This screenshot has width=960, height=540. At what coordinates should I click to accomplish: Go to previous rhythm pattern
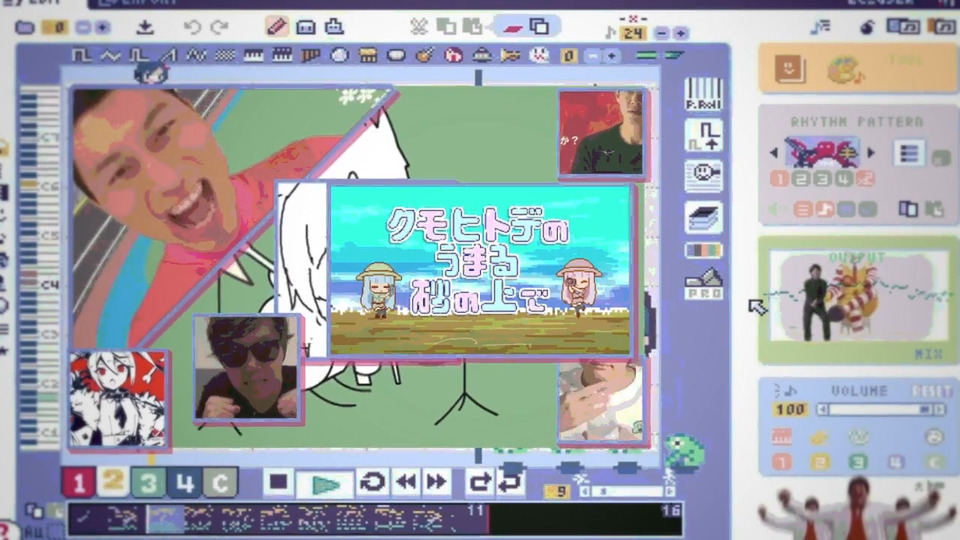[773, 152]
